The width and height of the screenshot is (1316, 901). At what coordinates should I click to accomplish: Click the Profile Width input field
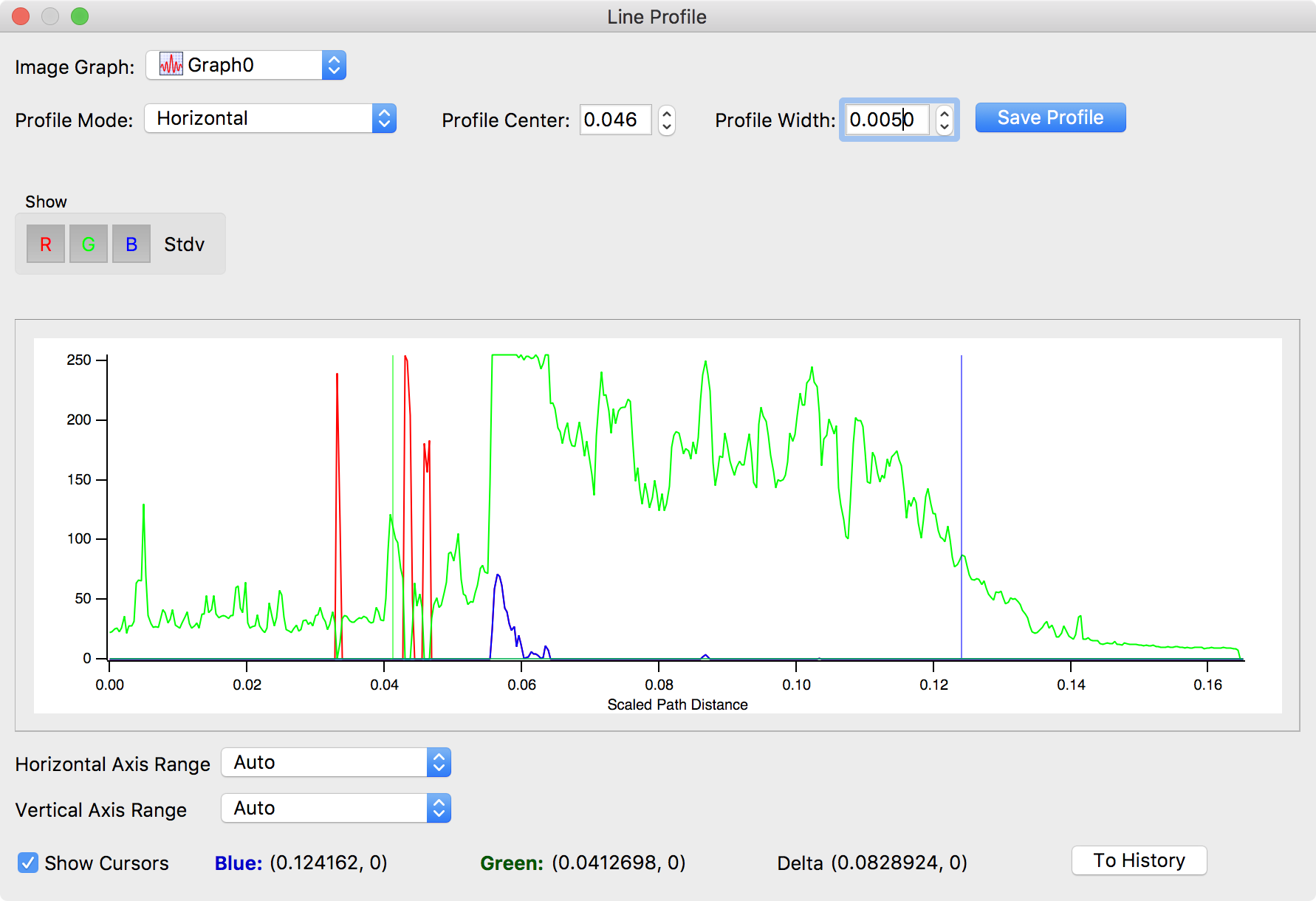[x=887, y=120]
